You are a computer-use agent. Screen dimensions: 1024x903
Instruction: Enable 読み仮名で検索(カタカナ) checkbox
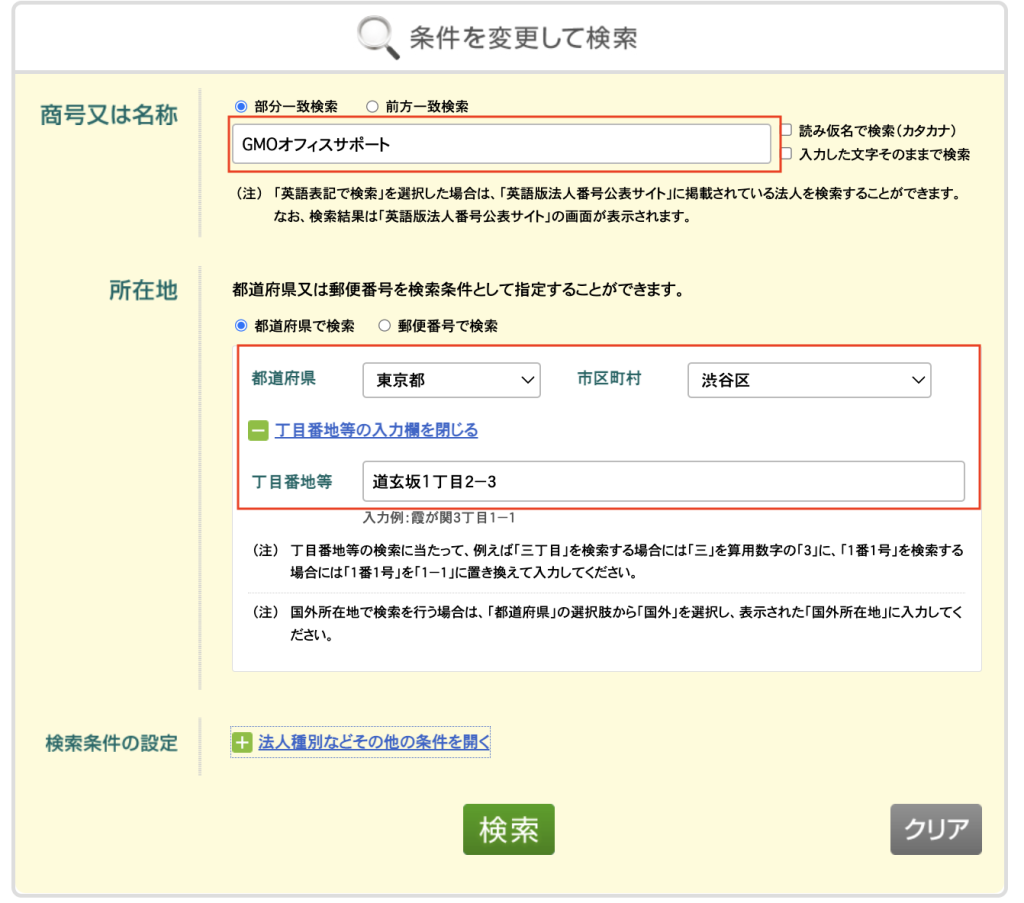(x=786, y=130)
